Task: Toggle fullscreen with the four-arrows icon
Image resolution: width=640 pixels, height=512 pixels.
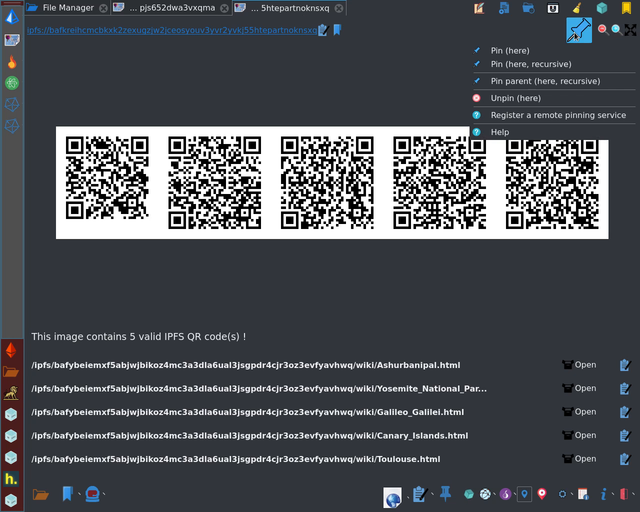Action: (x=630, y=29)
